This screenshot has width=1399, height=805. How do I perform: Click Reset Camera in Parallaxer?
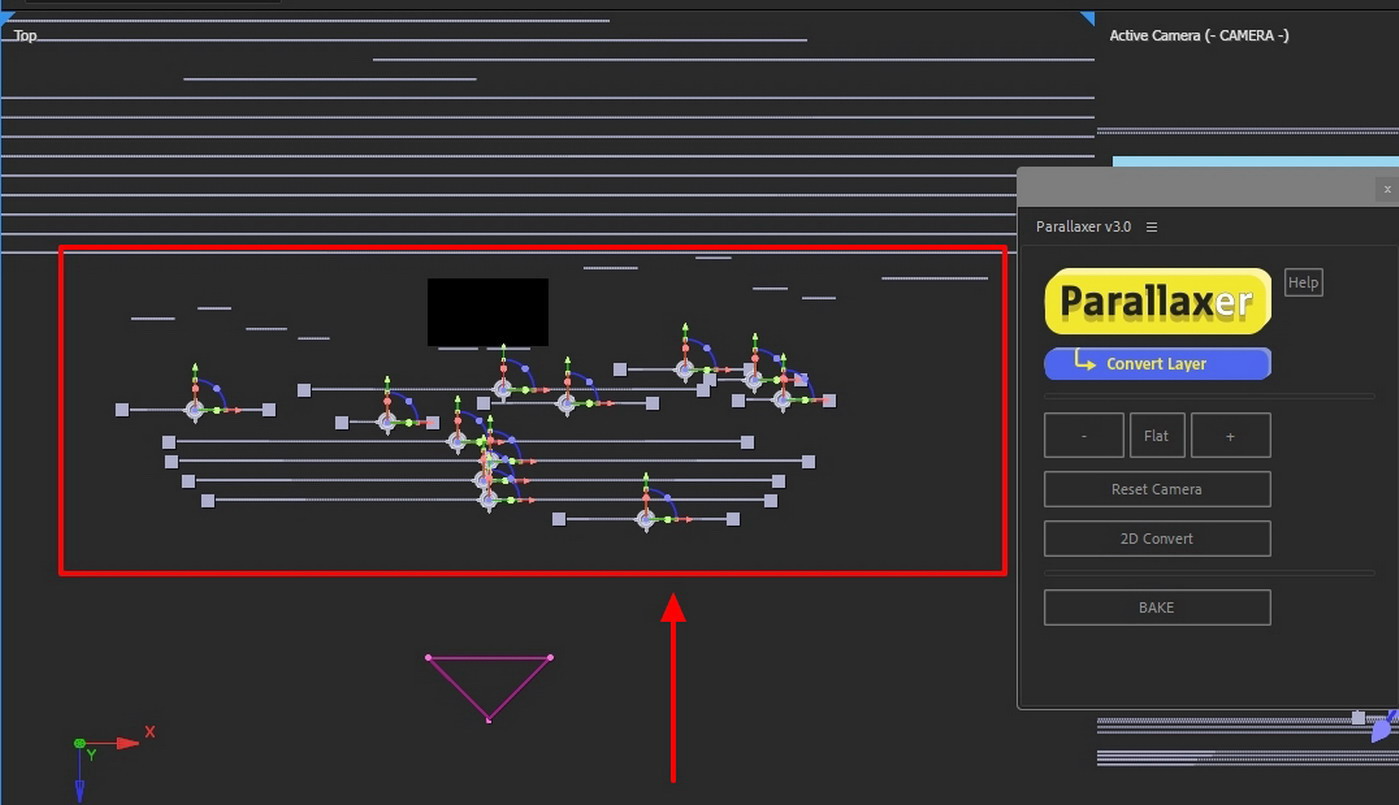(1158, 489)
